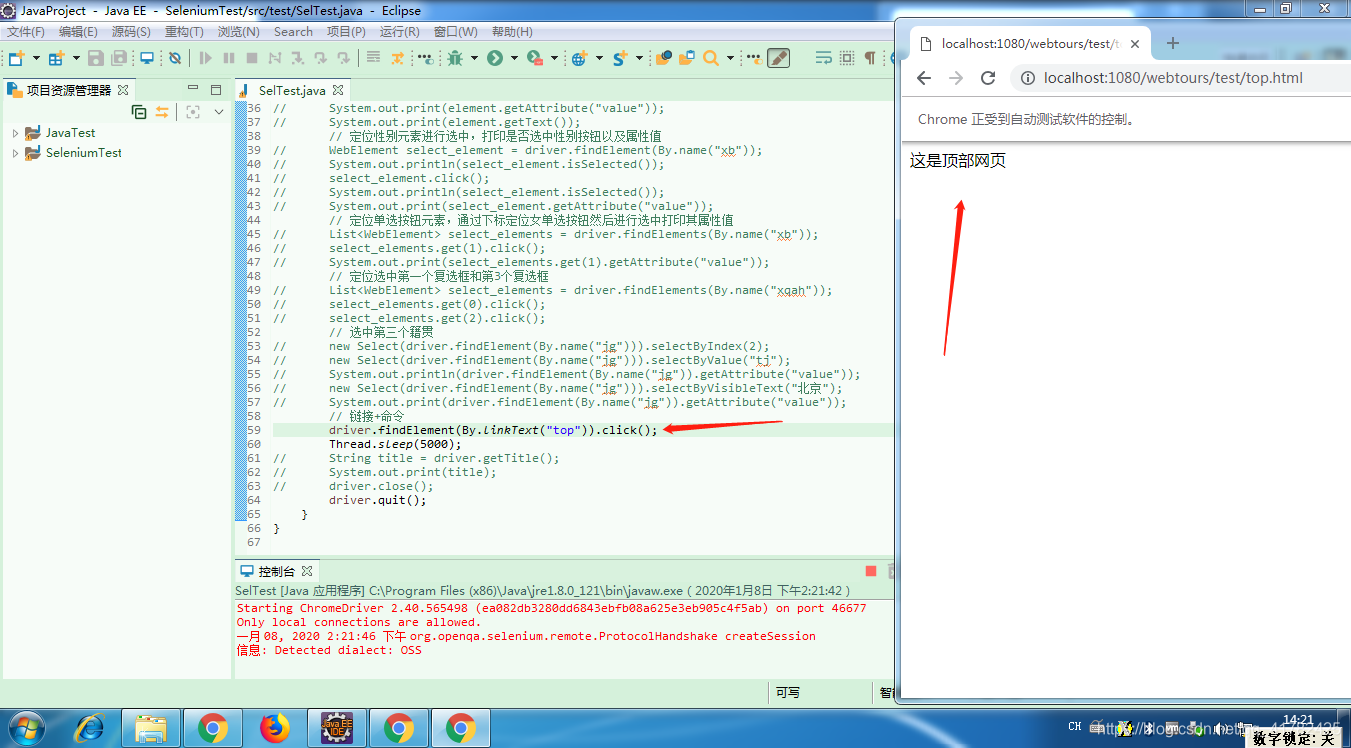The image size is (1351, 748).
Task: Open the New wizard dropdown arrow
Action: point(36,58)
